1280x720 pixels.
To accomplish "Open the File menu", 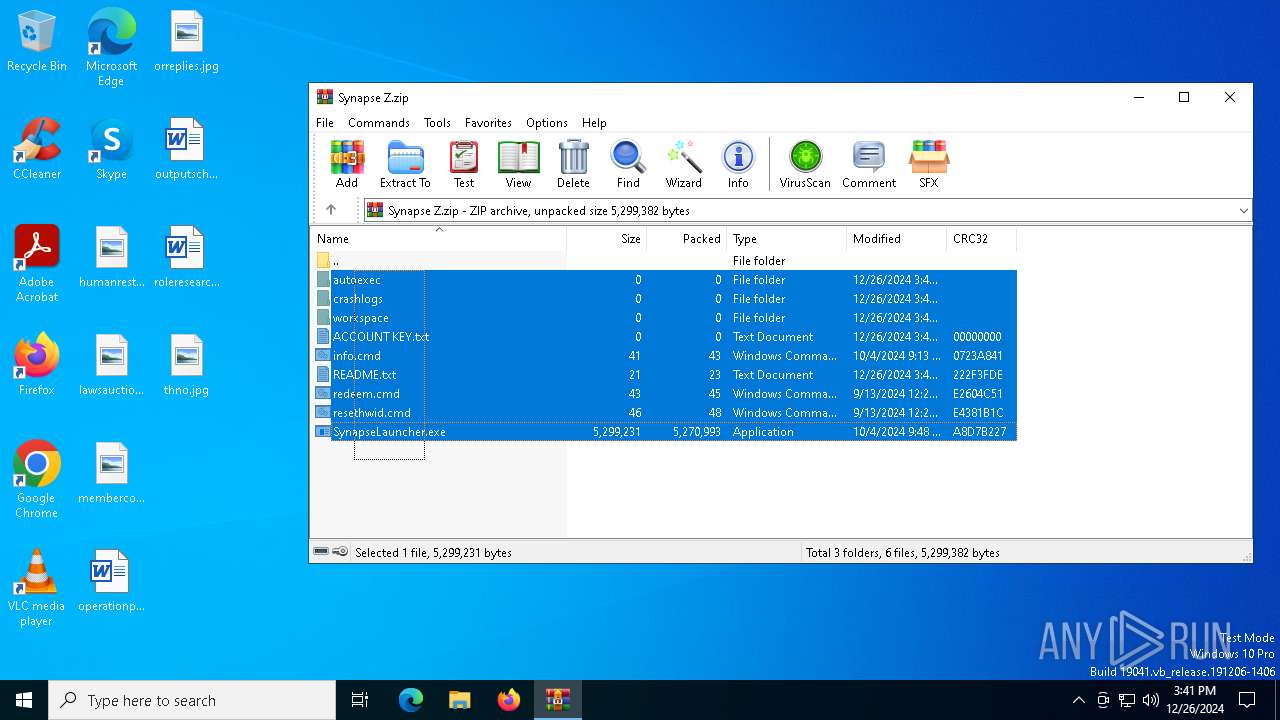I will [325, 123].
